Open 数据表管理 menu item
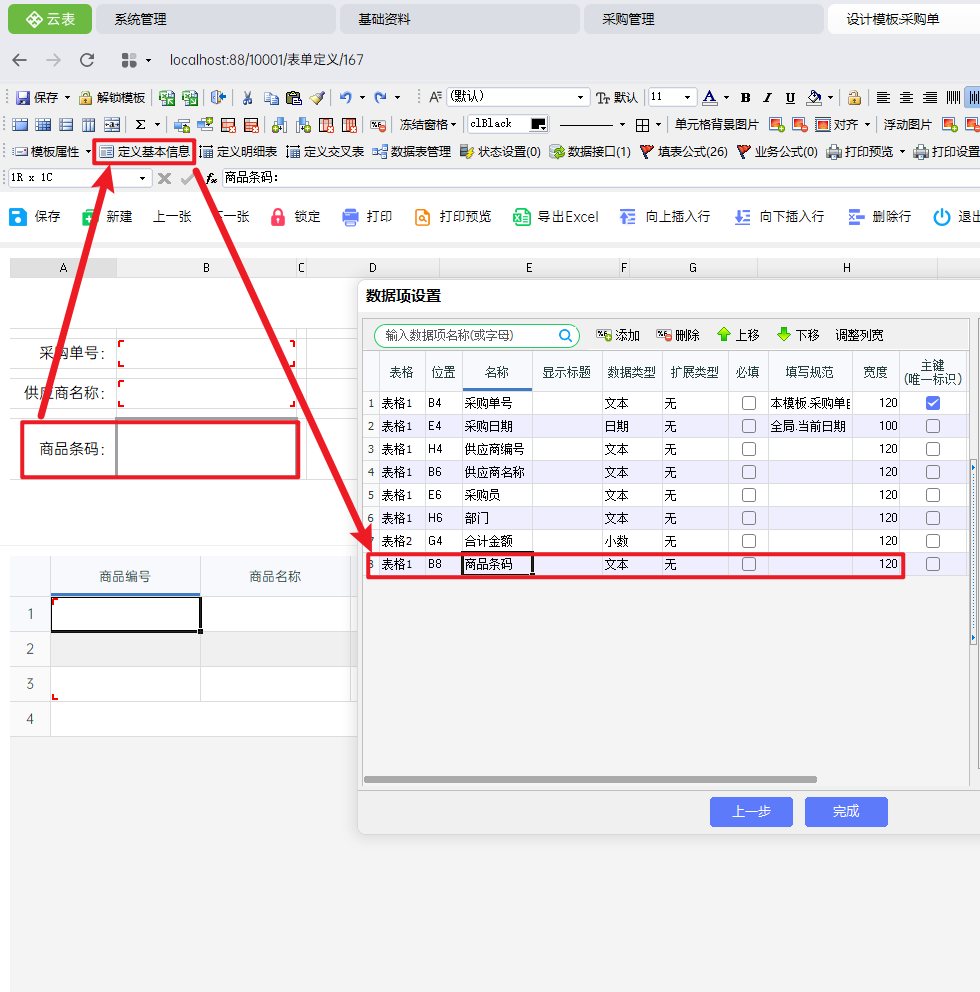The width and height of the screenshot is (980, 992). pos(411,152)
